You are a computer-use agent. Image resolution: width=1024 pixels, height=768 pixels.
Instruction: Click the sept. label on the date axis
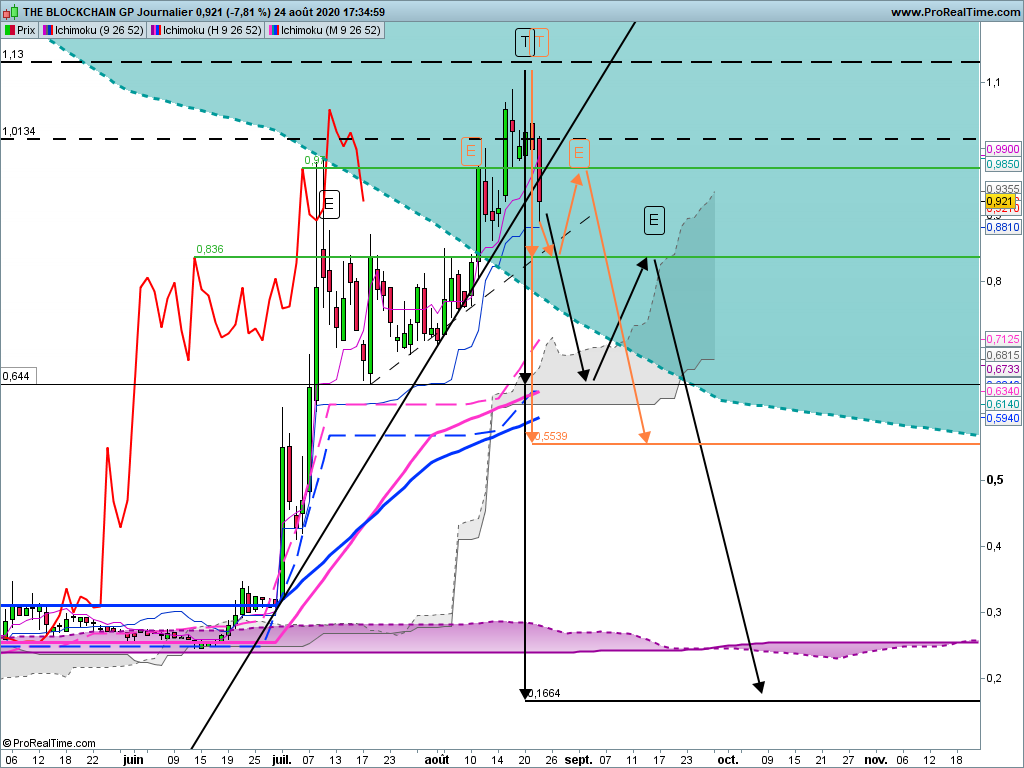(579, 760)
